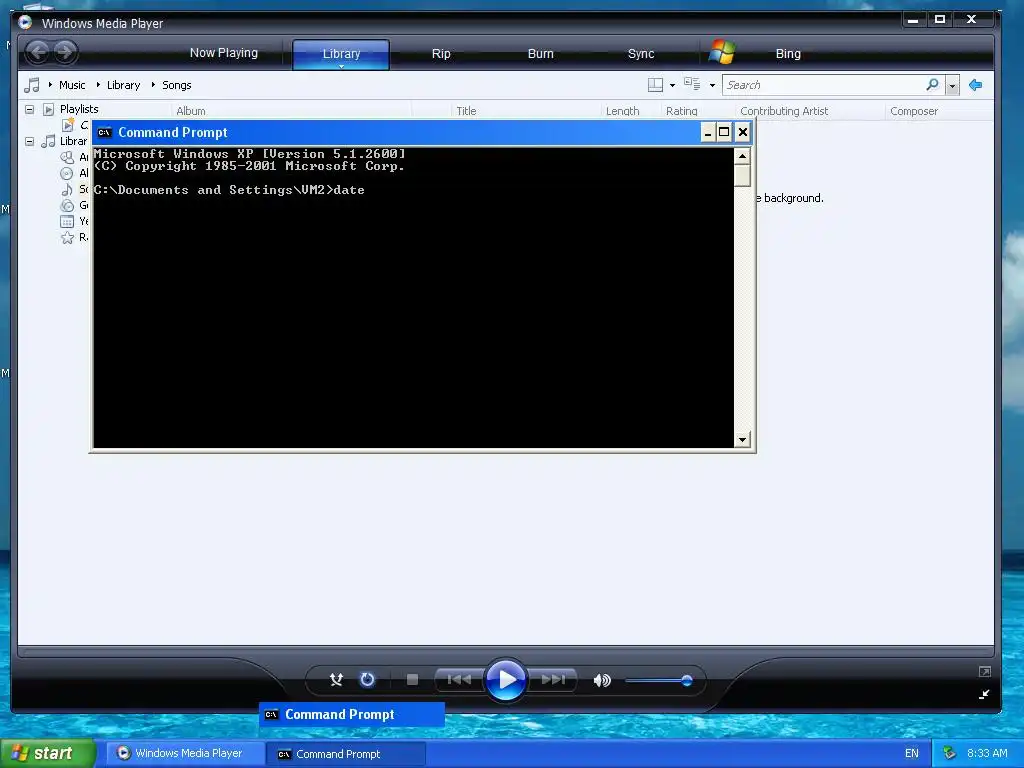This screenshot has height=768, width=1024.
Task: Toggle shuffle mode
Action: (x=336, y=680)
